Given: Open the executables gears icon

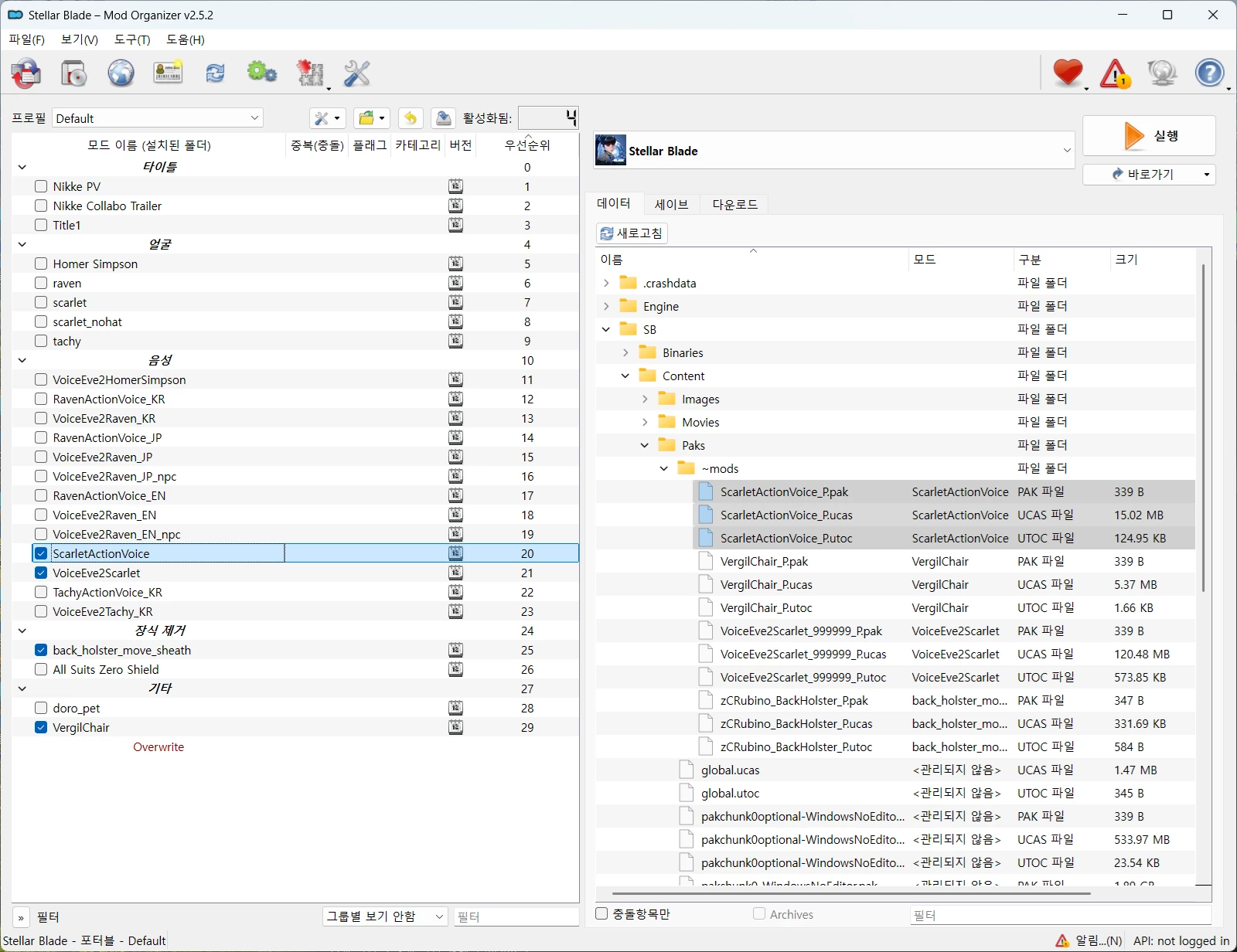Looking at the screenshot, I should [x=262, y=73].
